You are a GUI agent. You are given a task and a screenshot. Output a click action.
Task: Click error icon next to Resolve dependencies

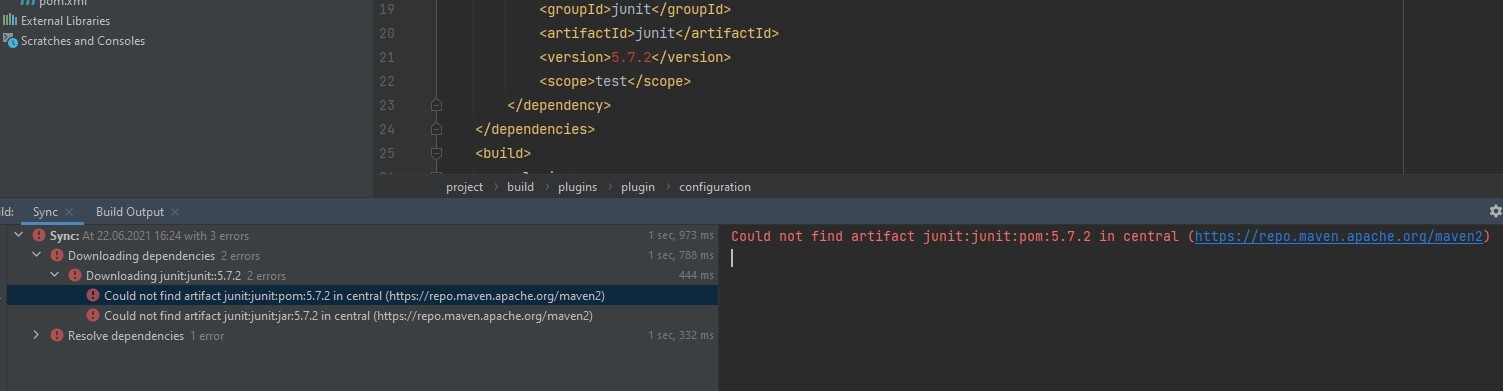tap(57, 336)
